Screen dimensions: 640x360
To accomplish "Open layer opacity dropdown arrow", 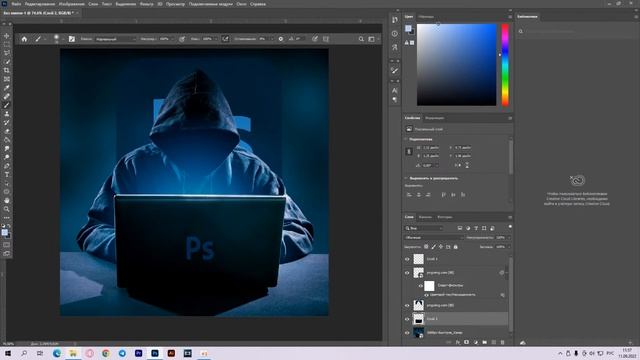I will point(509,238).
